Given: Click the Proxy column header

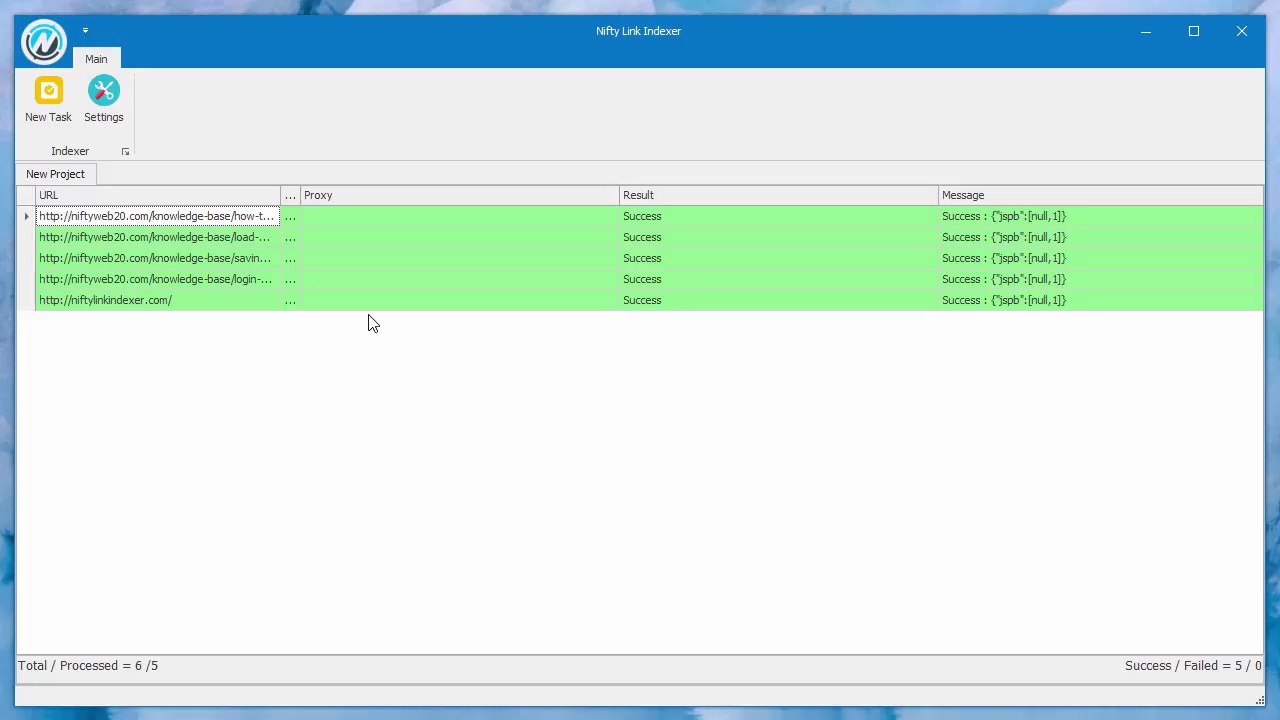Looking at the screenshot, I should [x=459, y=195].
